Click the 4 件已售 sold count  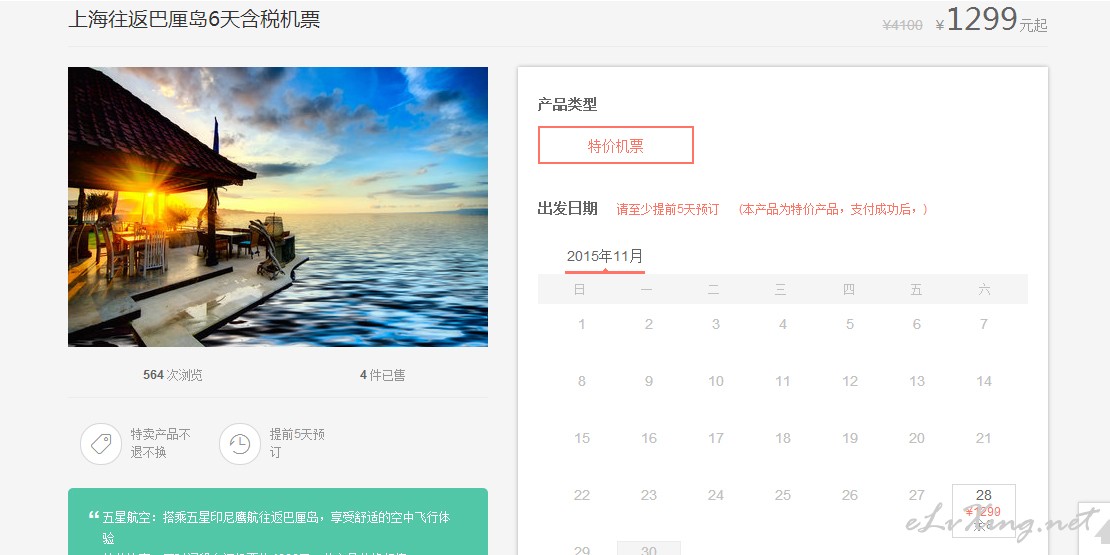coord(382,375)
